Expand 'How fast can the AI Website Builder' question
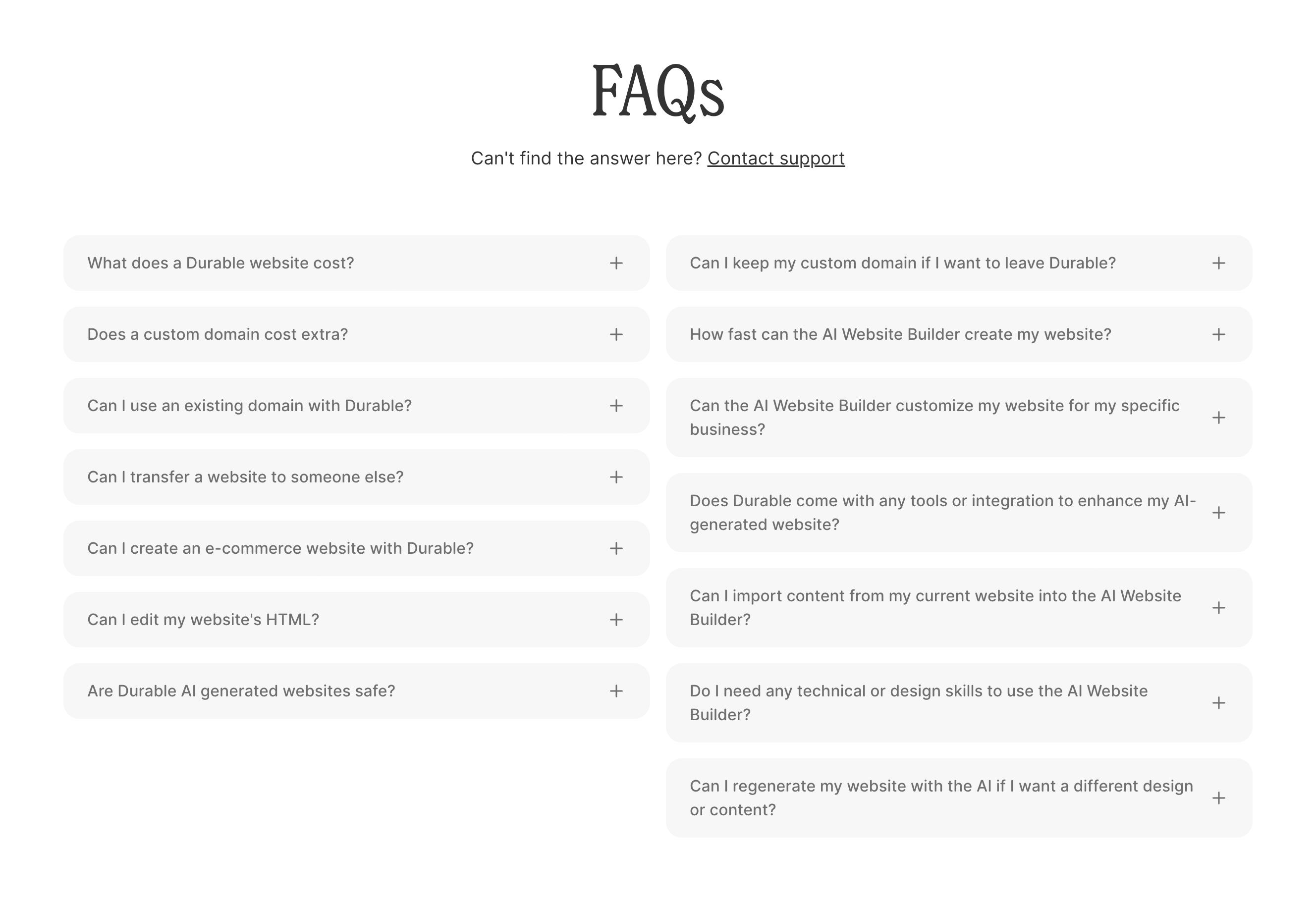Image resolution: width=1316 pixels, height=901 pixels. [900, 334]
